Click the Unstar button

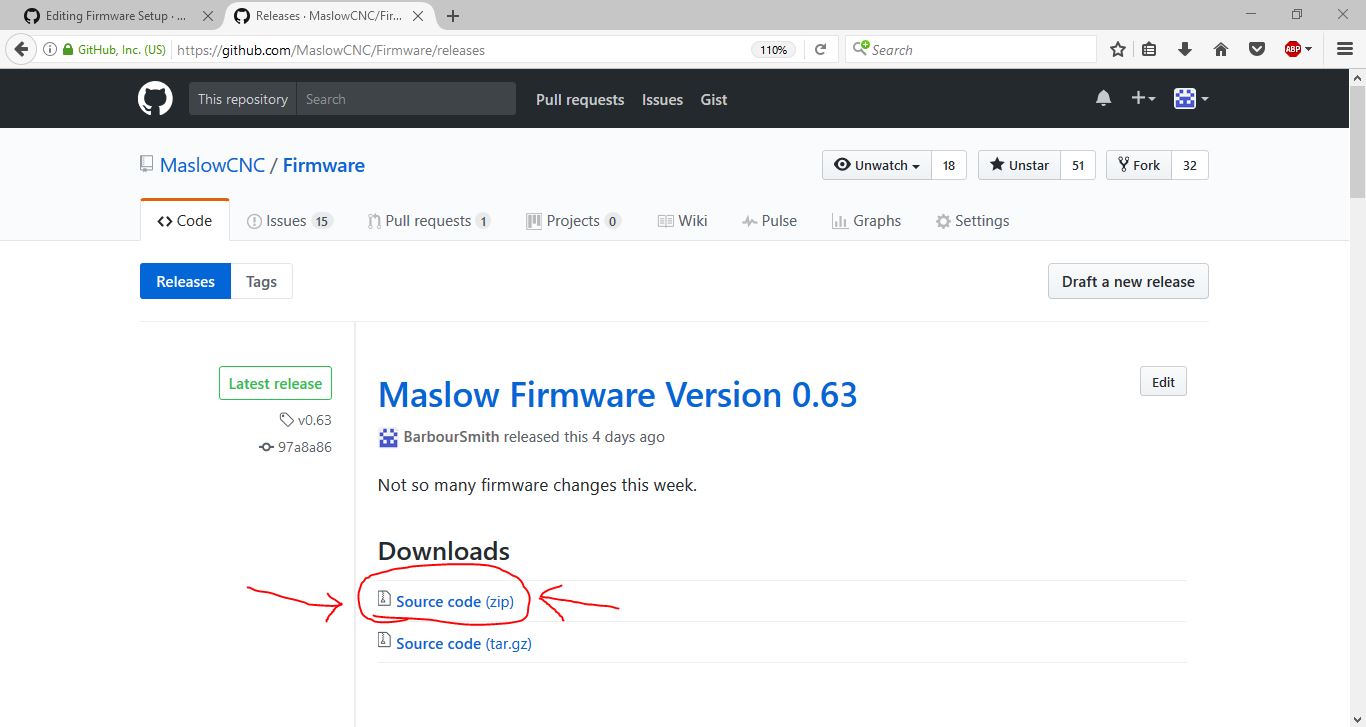(1019, 165)
